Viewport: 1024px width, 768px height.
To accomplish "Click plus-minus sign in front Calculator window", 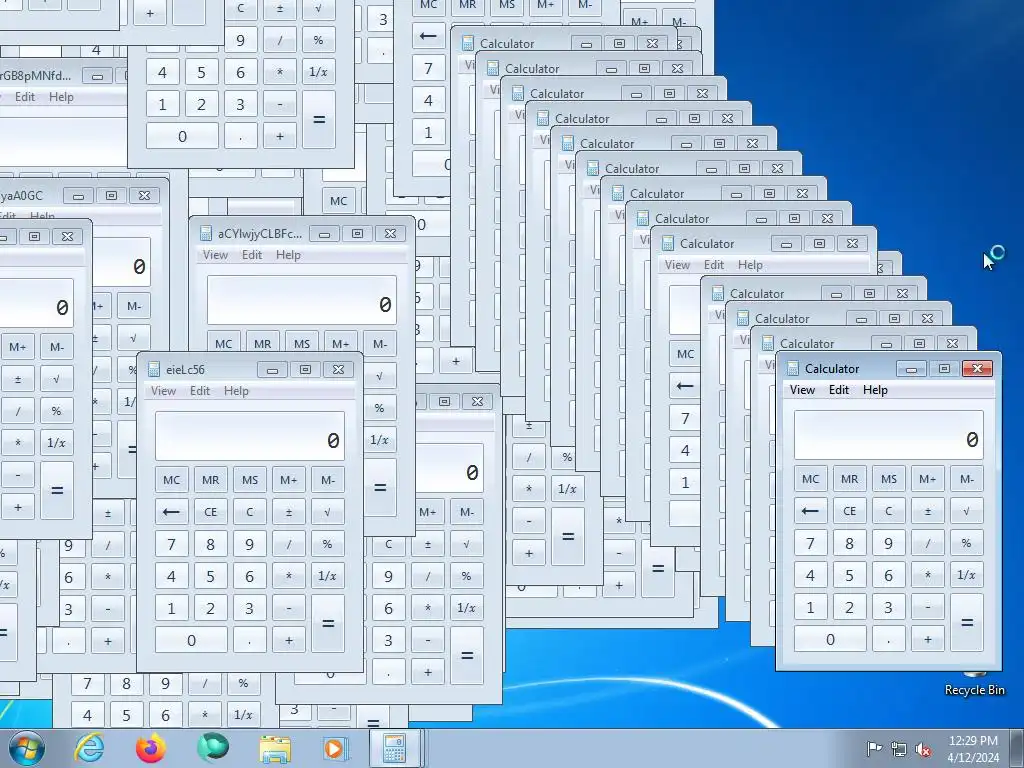I will pos(928,511).
